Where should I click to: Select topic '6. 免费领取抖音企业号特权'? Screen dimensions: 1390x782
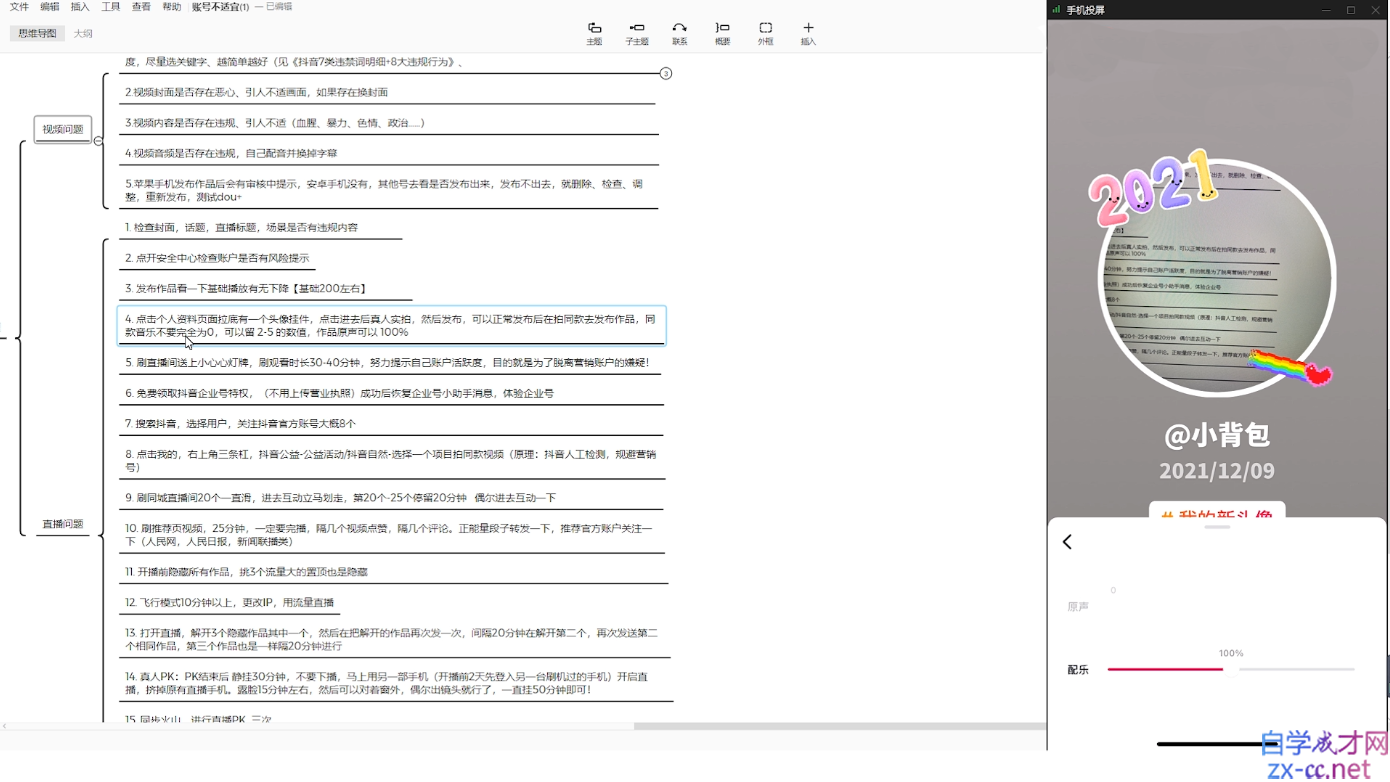[x=339, y=393]
